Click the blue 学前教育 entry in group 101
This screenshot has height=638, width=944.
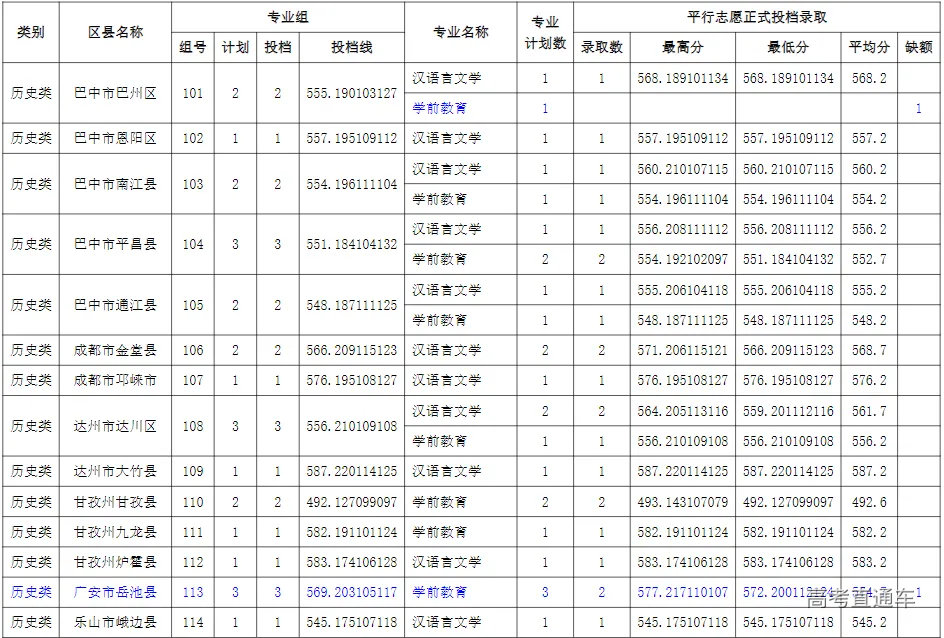[x=440, y=108]
